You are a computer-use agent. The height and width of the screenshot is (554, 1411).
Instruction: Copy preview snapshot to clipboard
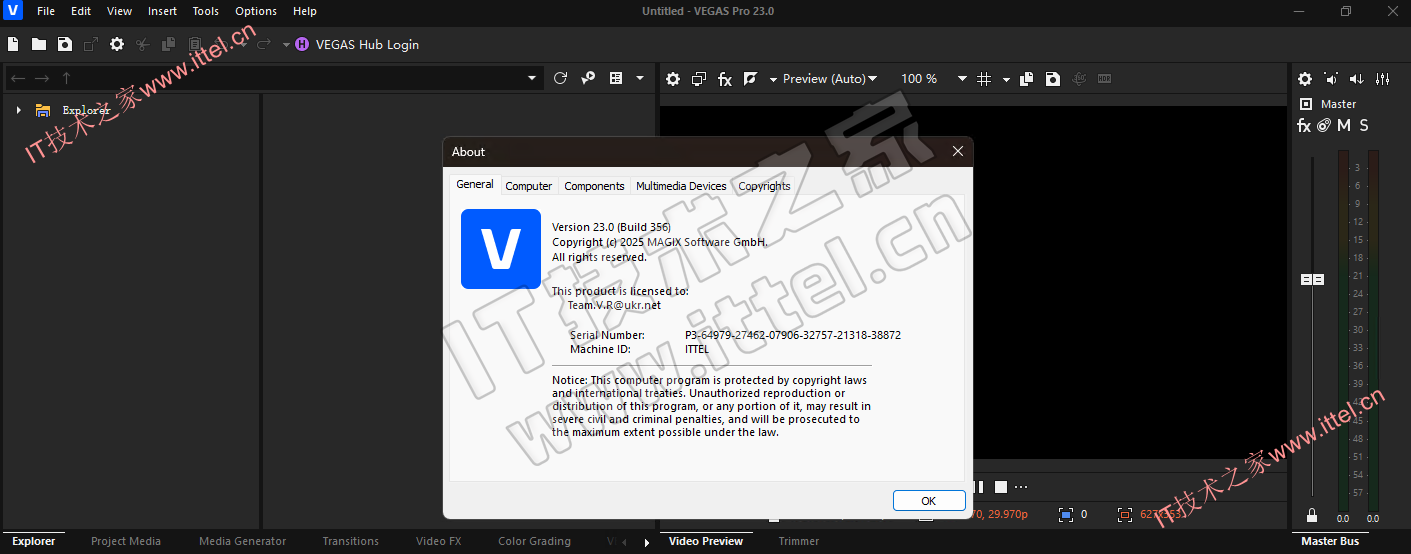(1026, 79)
